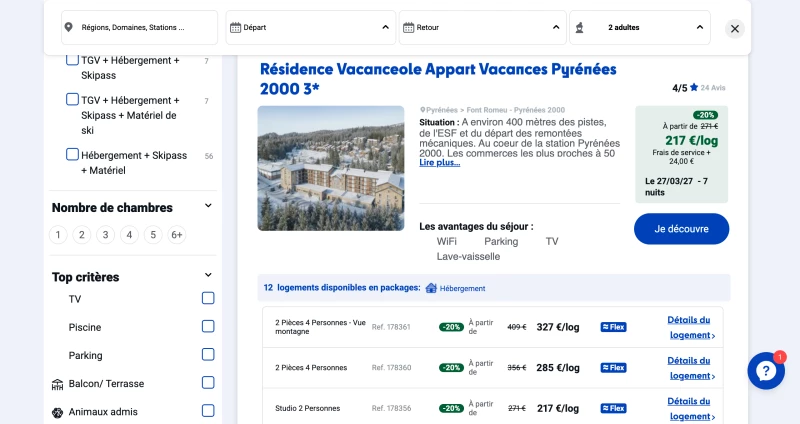800x424 pixels.
Task: Click 'Le 27/03/27 - 7 nuits' date text
Action: tap(676, 187)
